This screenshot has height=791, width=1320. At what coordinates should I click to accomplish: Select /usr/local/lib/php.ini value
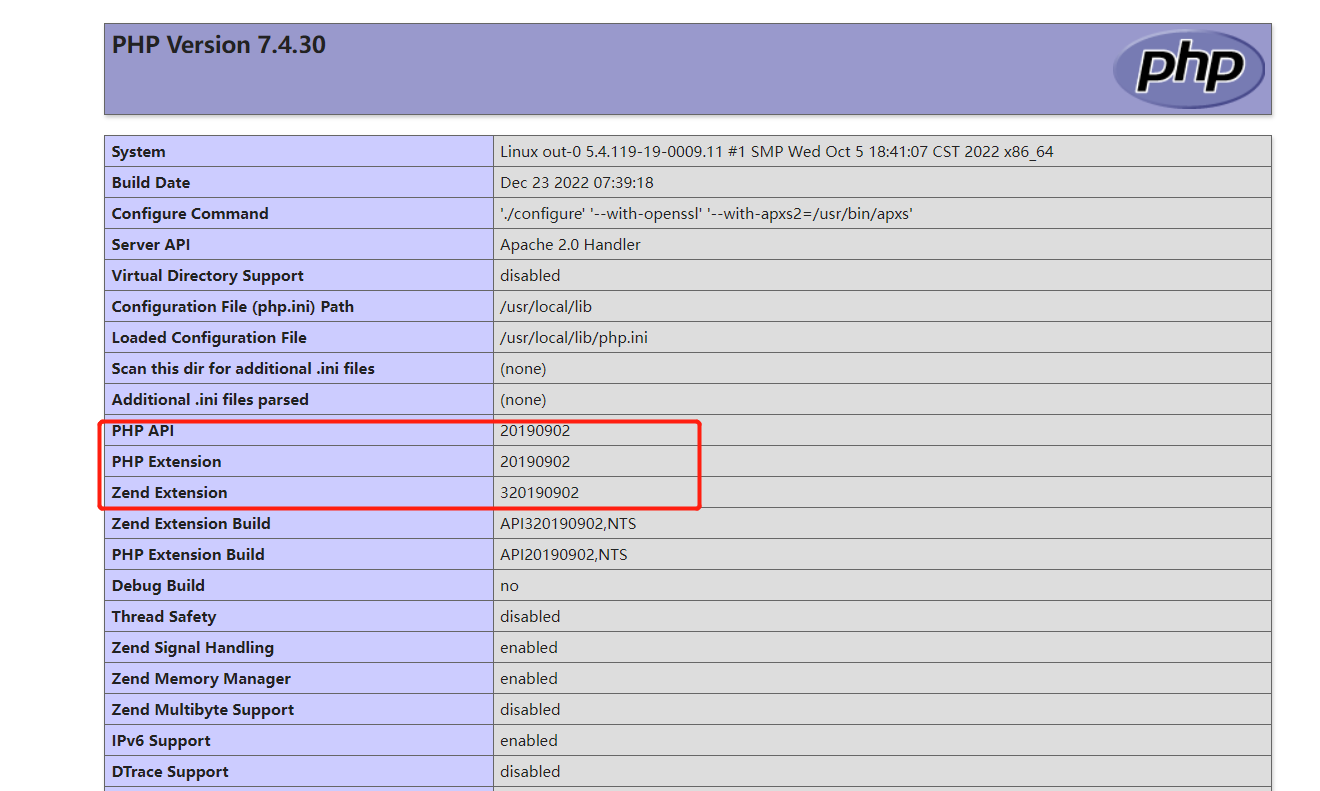[x=574, y=338]
